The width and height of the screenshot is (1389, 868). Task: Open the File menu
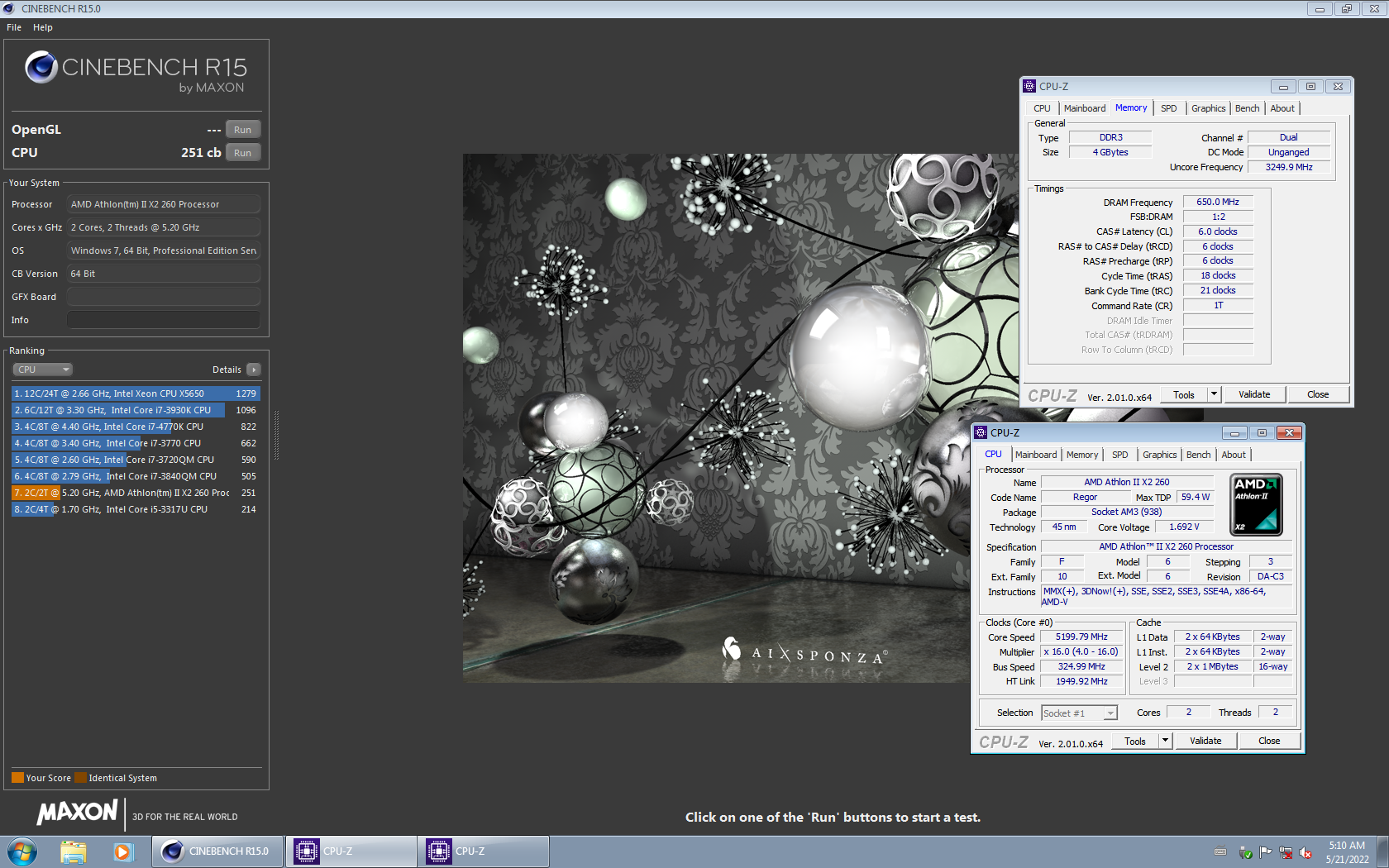(x=14, y=27)
